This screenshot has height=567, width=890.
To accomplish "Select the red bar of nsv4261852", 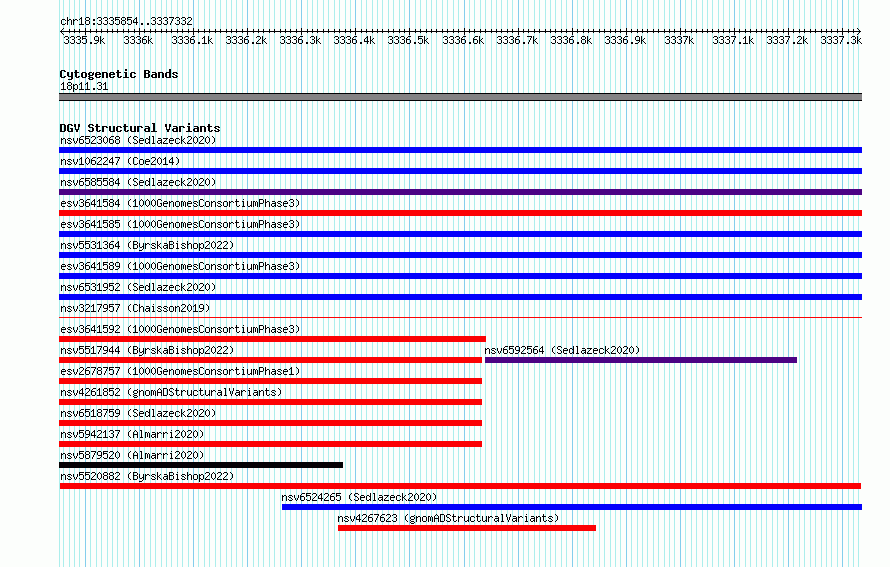I will [270, 402].
